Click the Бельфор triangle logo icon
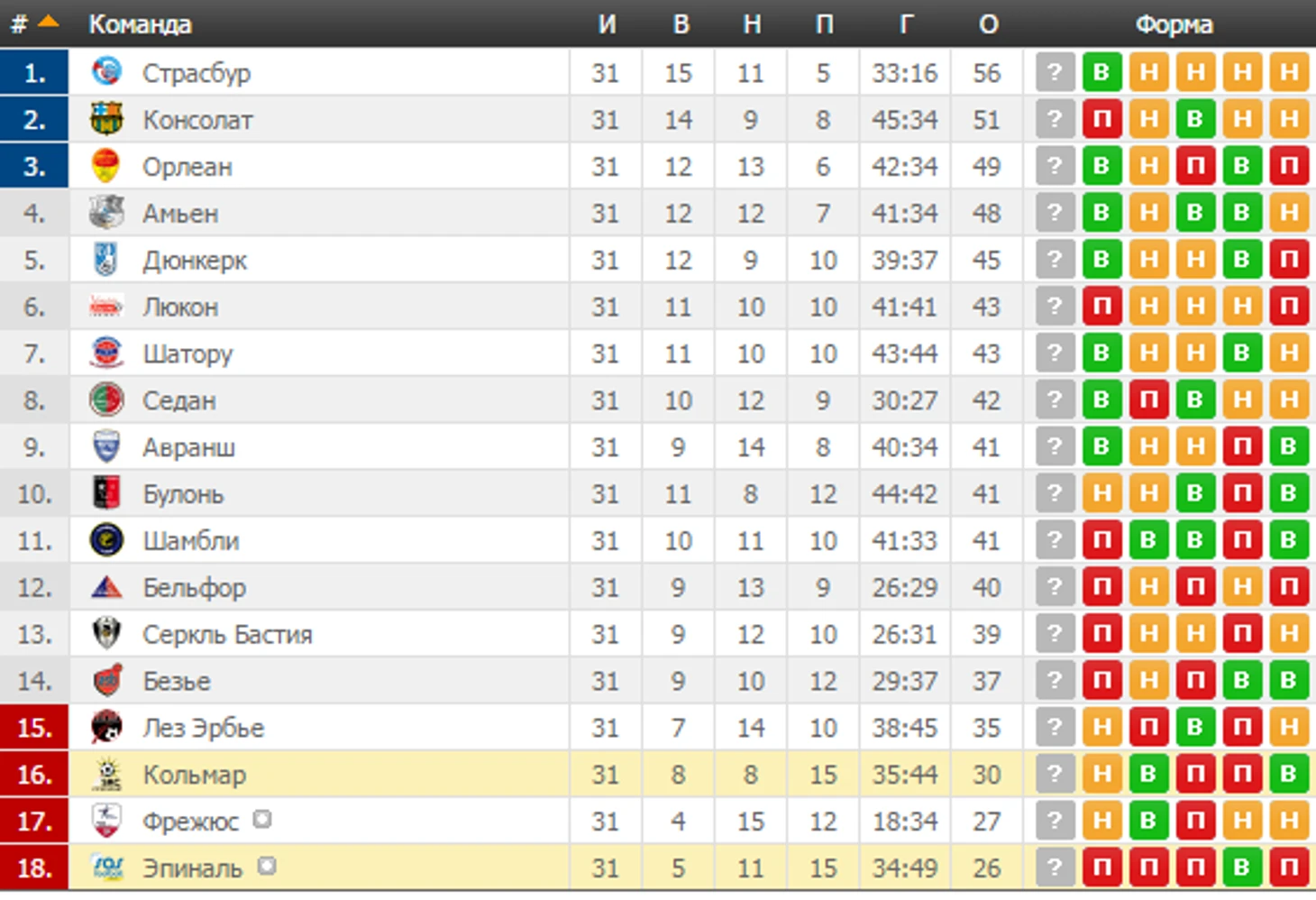 click(106, 587)
